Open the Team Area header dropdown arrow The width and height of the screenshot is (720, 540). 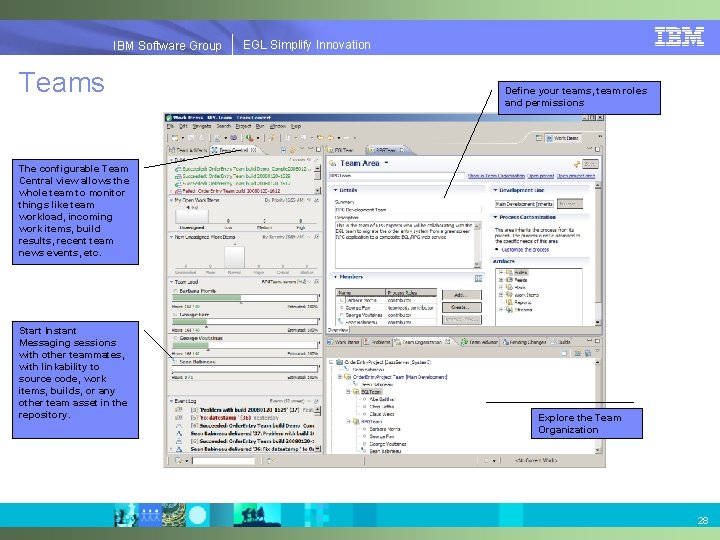[x=386, y=163]
